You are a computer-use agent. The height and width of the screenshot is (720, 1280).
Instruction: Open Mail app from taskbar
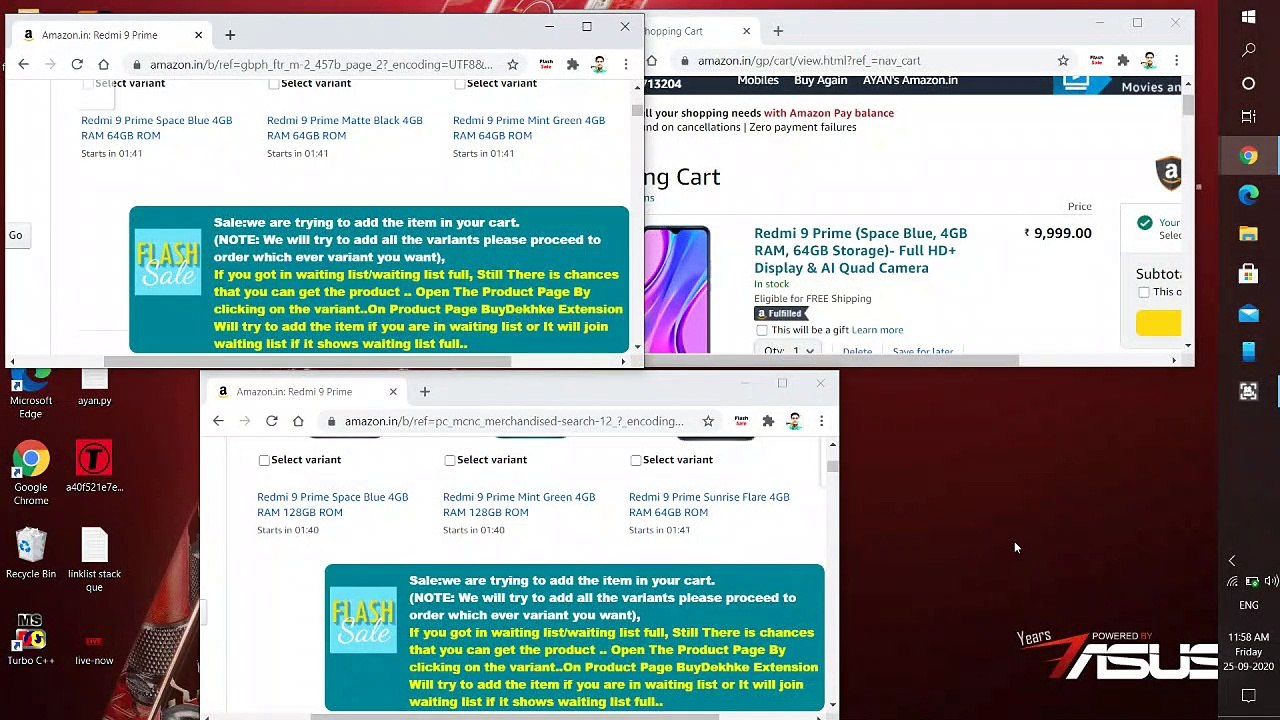tap(1248, 313)
